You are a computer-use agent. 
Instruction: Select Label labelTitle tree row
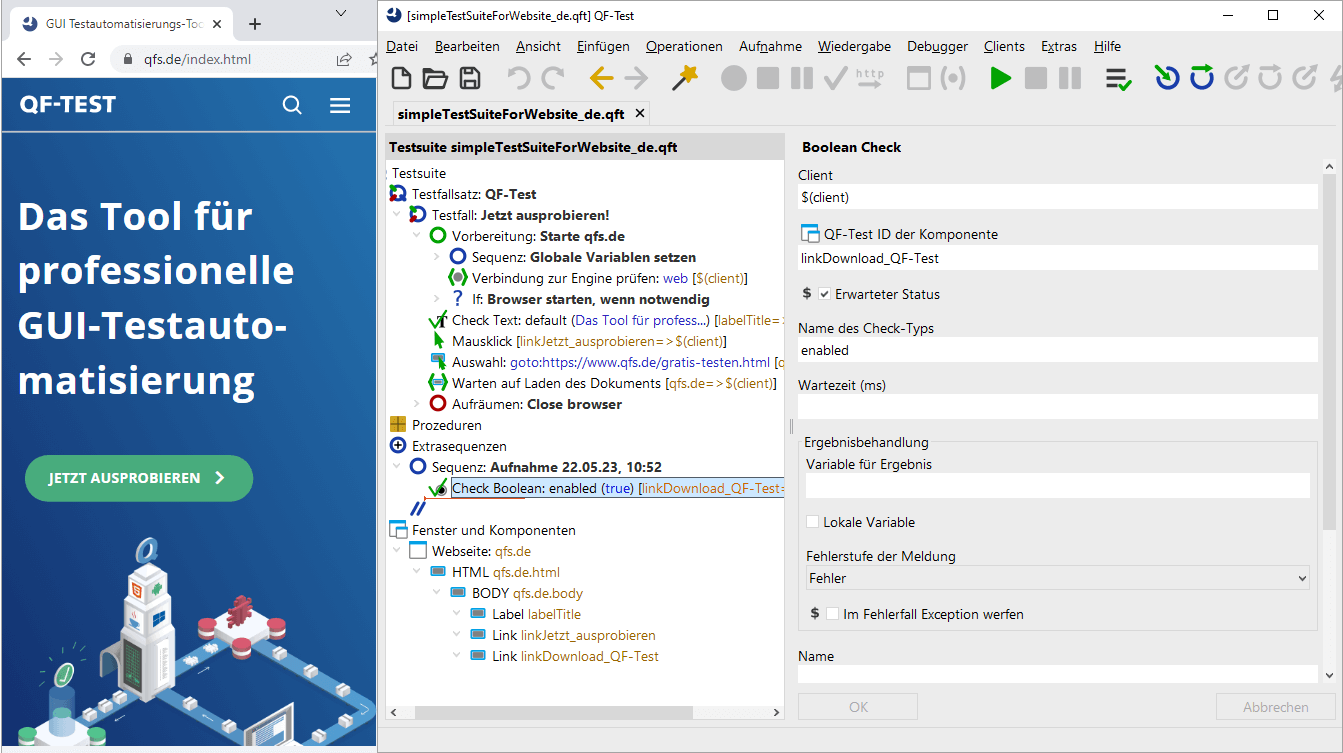point(526,614)
